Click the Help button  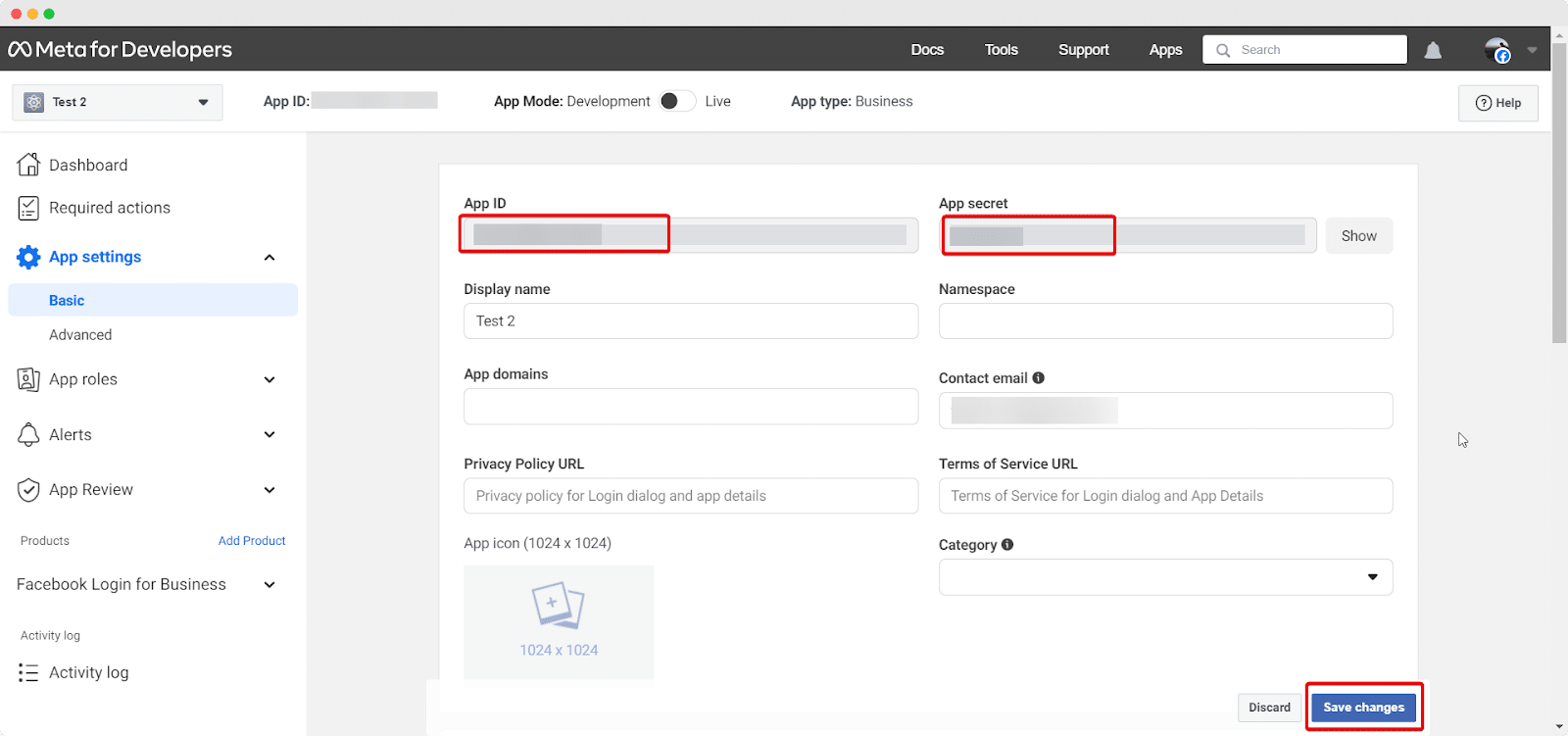[x=1497, y=103]
